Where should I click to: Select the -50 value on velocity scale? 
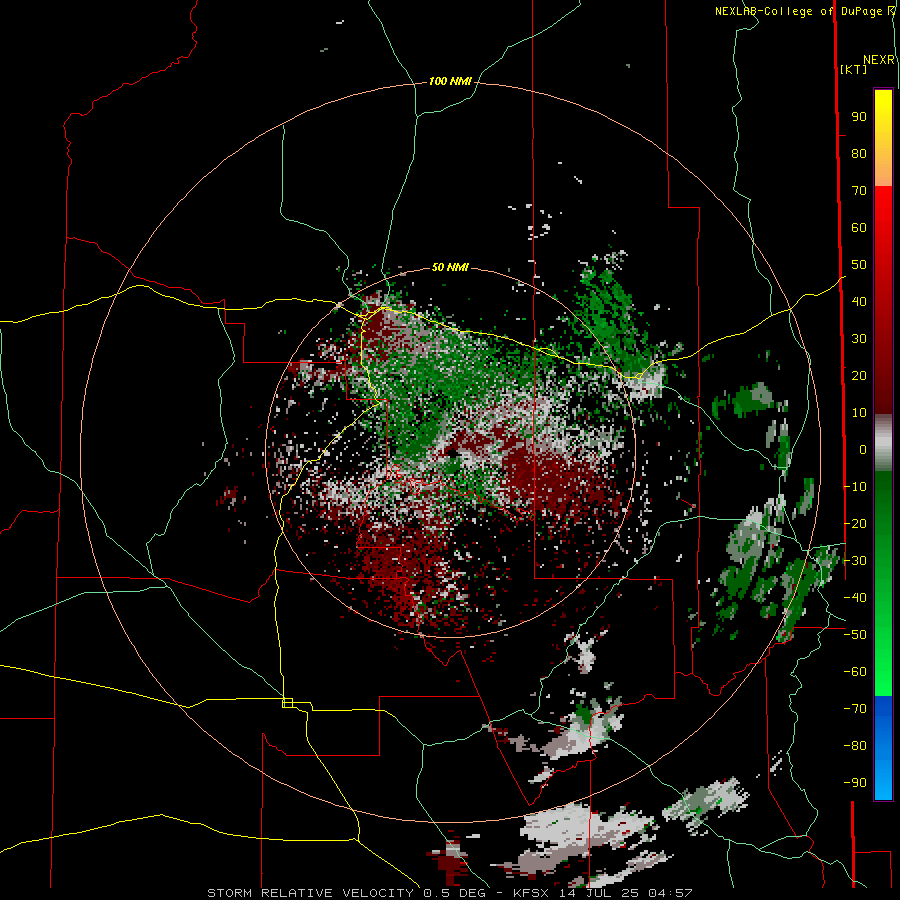click(x=855, y=635)
